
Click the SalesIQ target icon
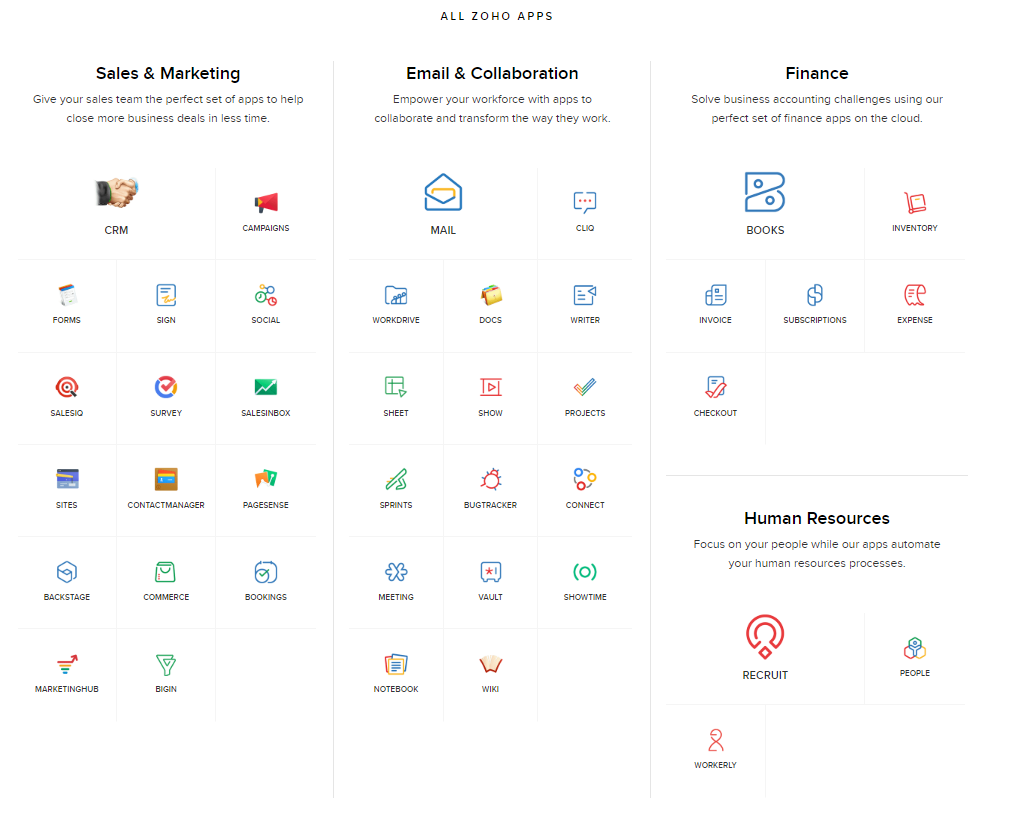67,387
